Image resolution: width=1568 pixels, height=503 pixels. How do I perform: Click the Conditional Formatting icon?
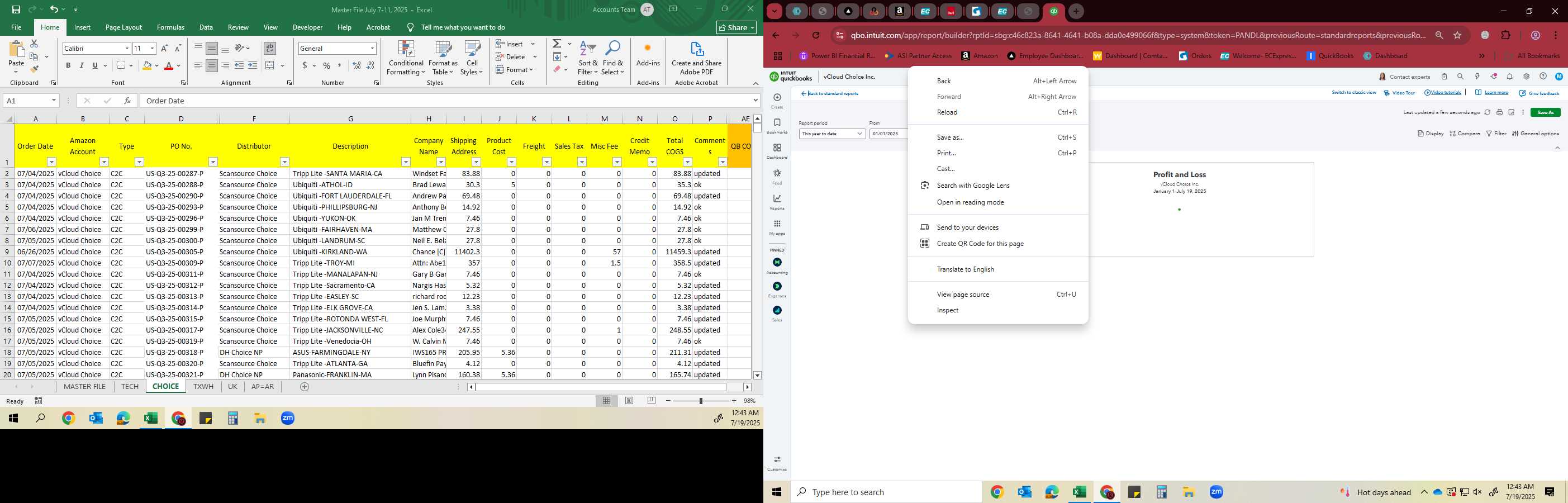[406, 49]
